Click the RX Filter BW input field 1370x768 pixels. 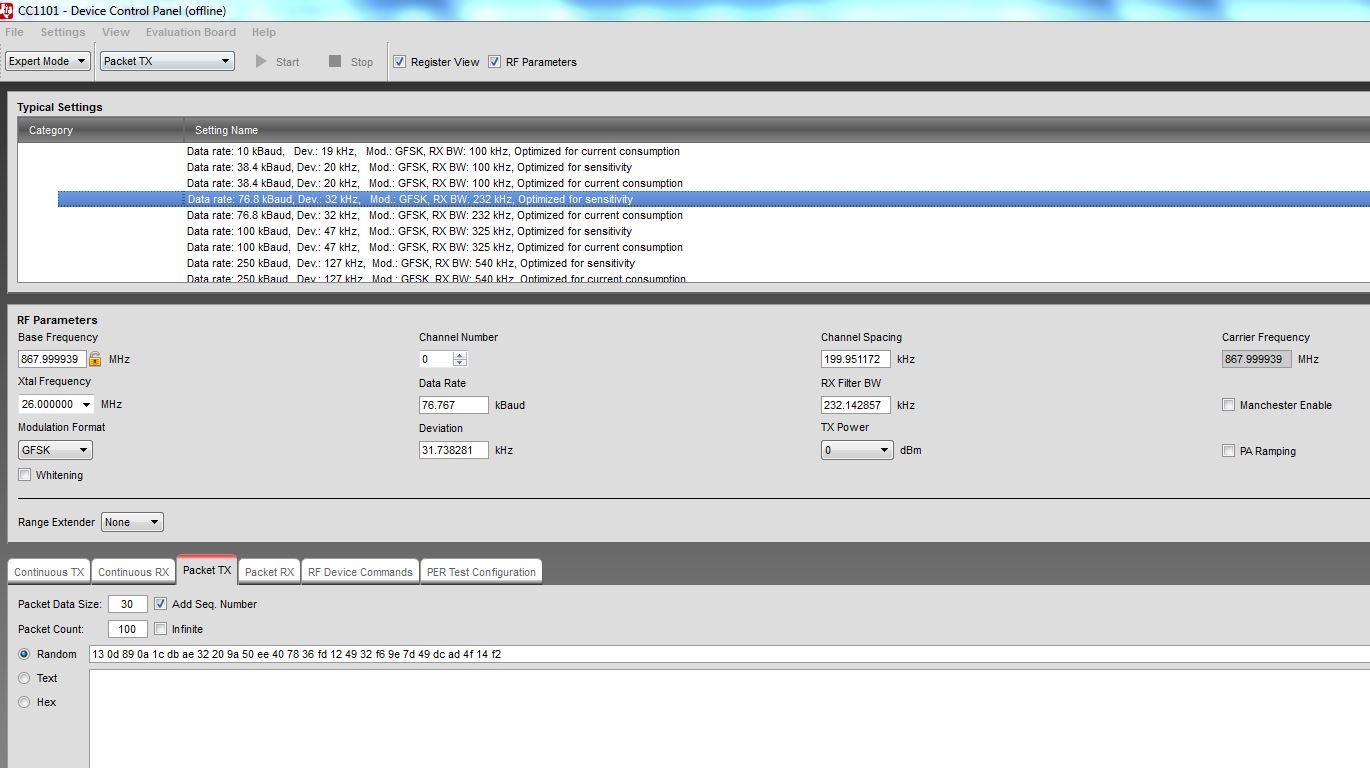click(856, 405)
